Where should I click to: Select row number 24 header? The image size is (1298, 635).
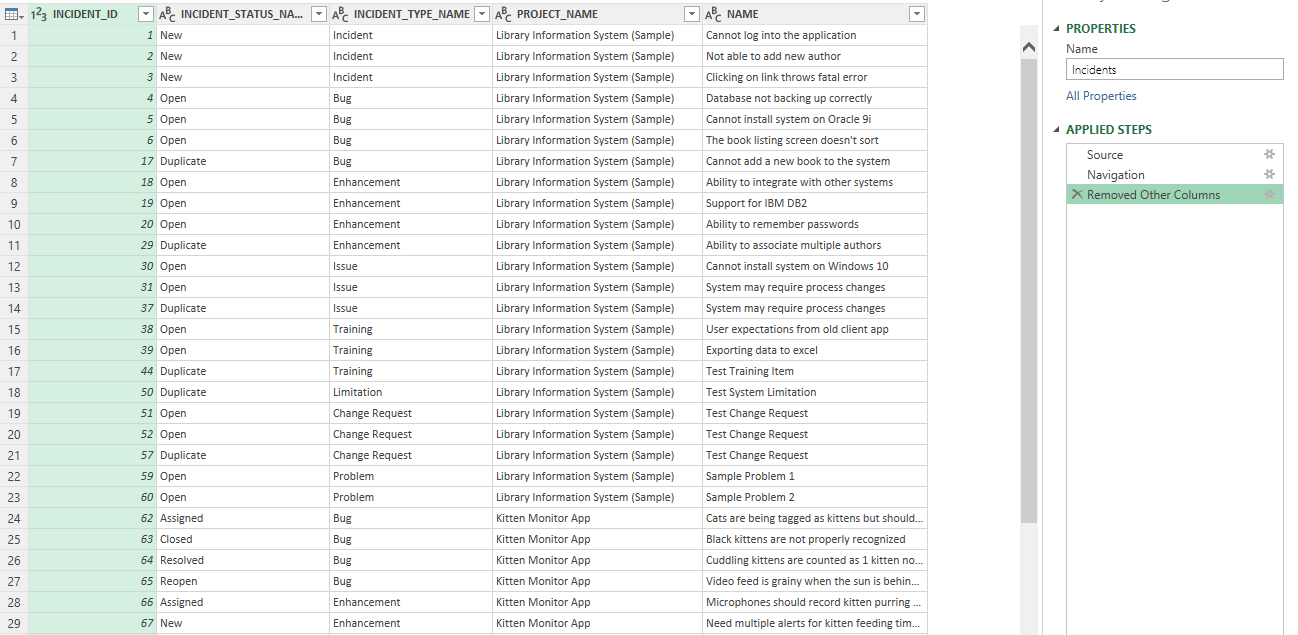[x=14, y=518]
